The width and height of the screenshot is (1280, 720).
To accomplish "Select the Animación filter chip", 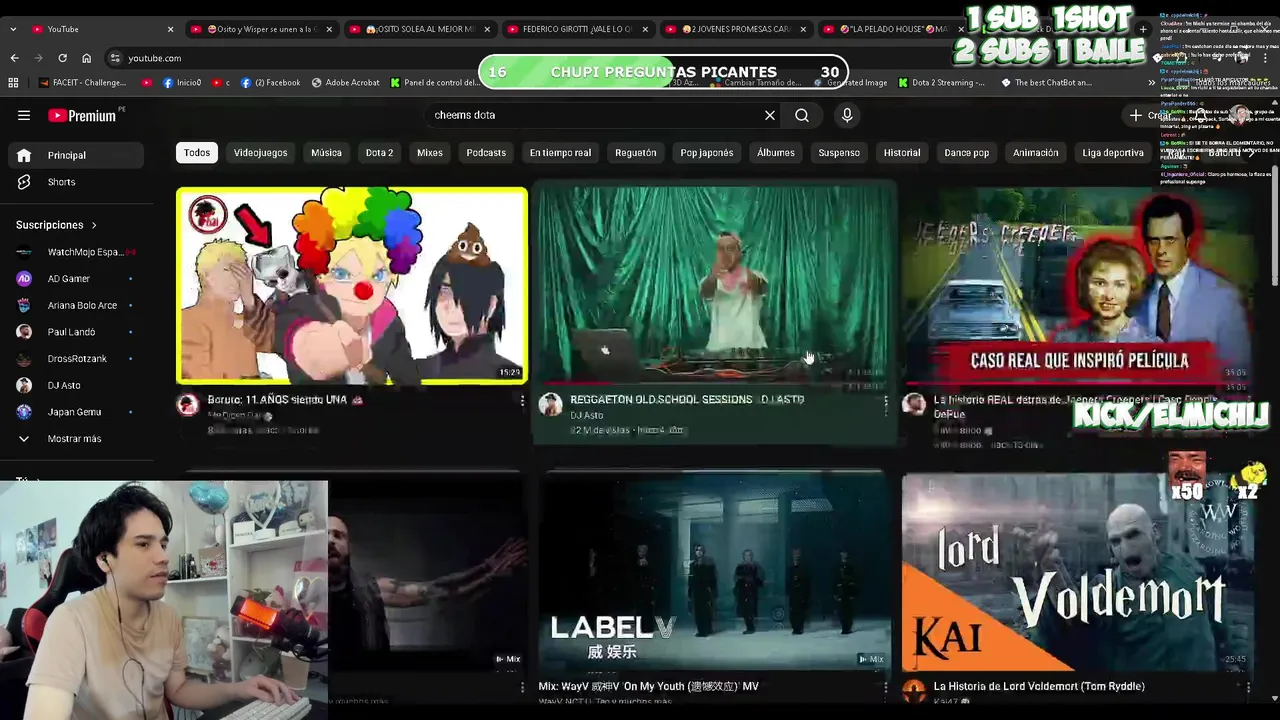I will (x=1036, y=153).
